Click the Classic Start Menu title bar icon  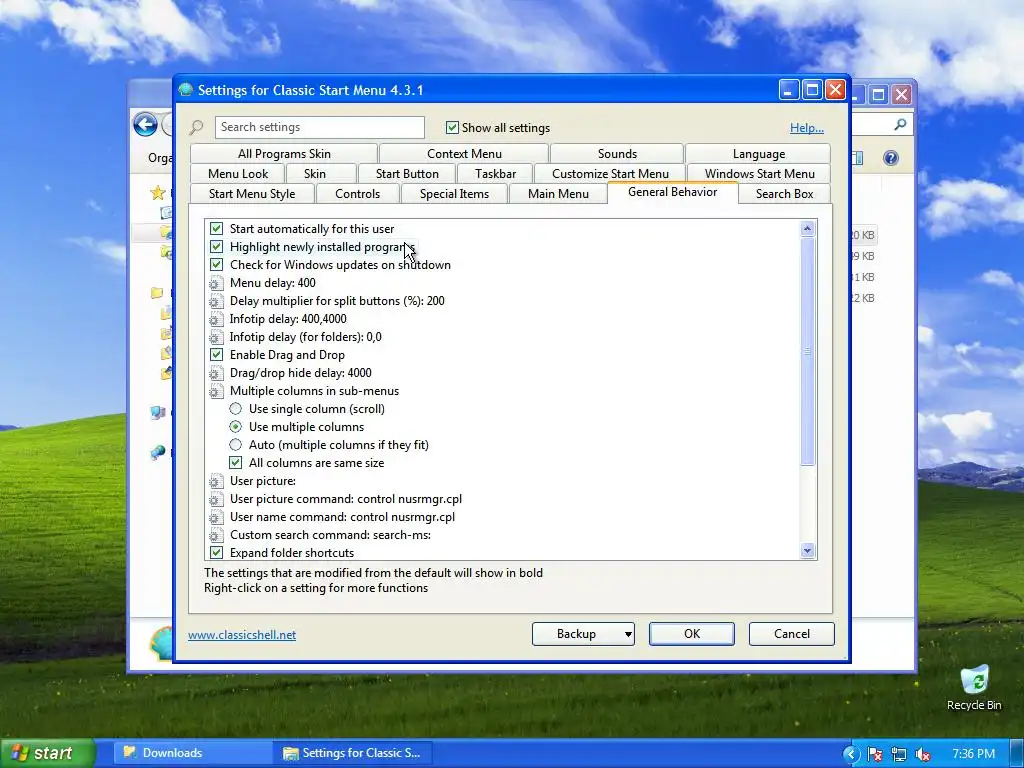(186, 90)
